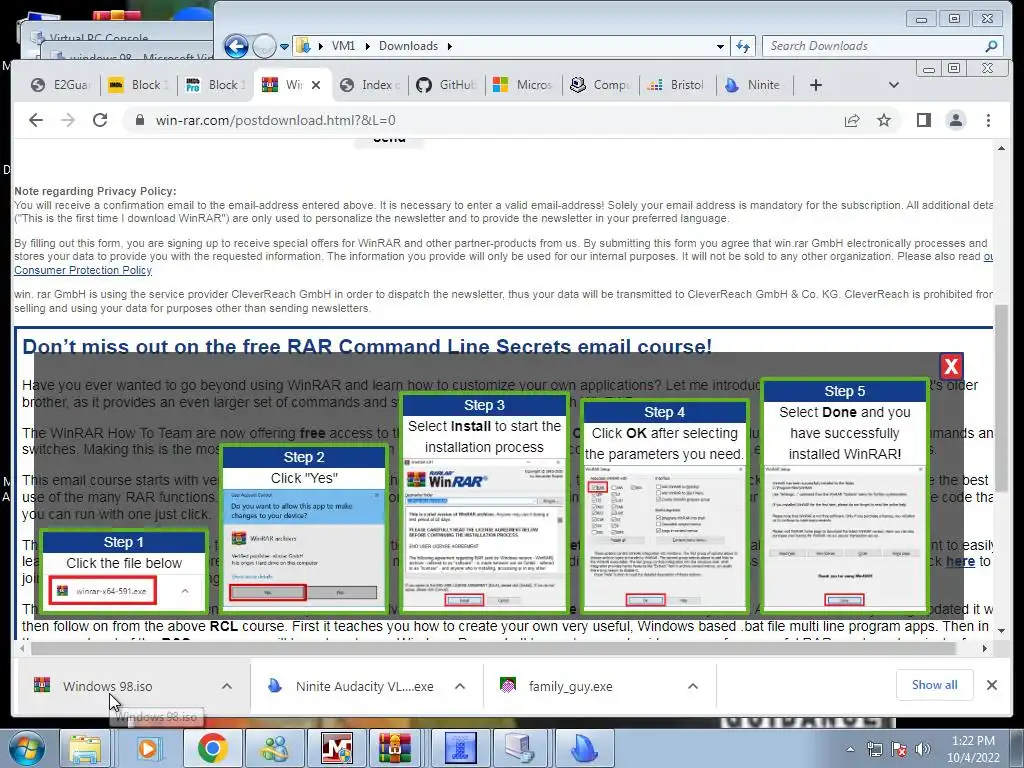The height and width of the screenshot is (768, 1024).
Task: Switch to the E2Guardian tab
Action: click(61, 85)
